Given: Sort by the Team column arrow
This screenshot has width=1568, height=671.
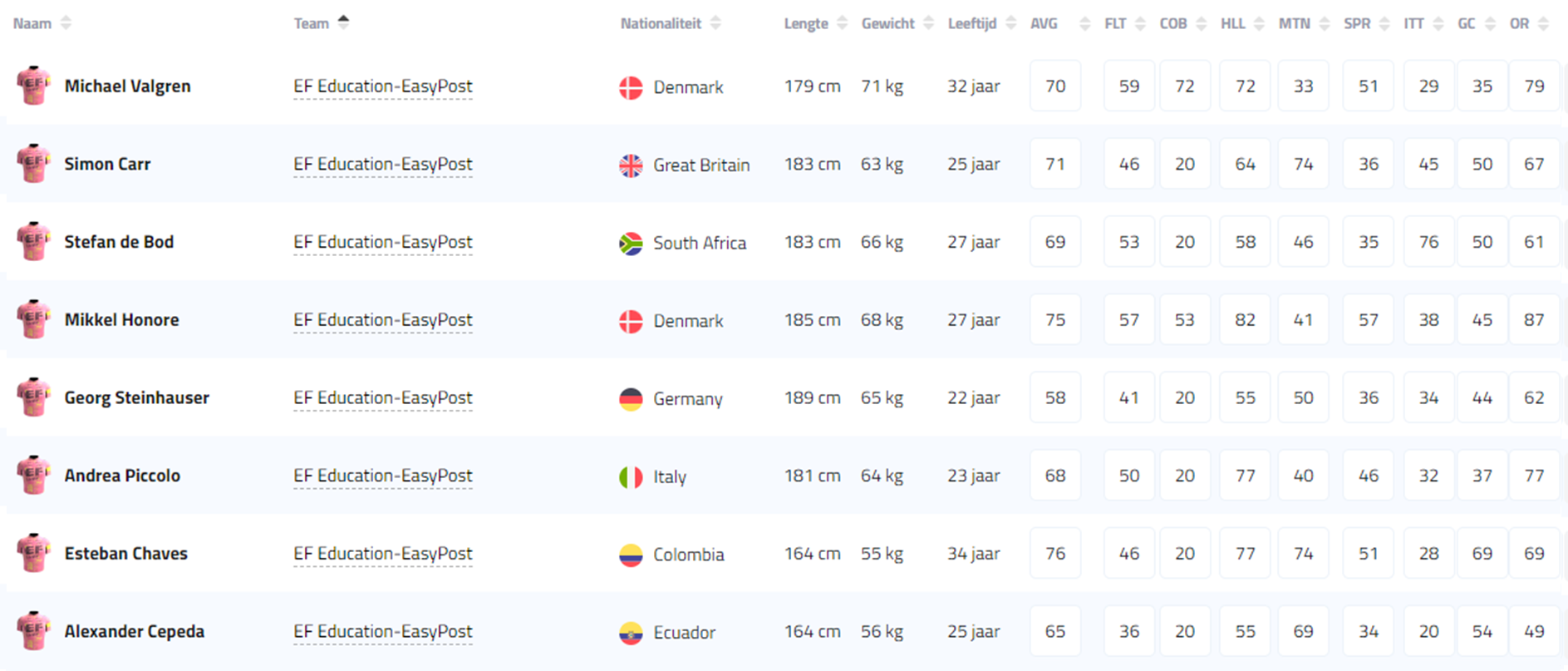Looking at the screenshot, I should pyautogui.click(x=343, y=22).
